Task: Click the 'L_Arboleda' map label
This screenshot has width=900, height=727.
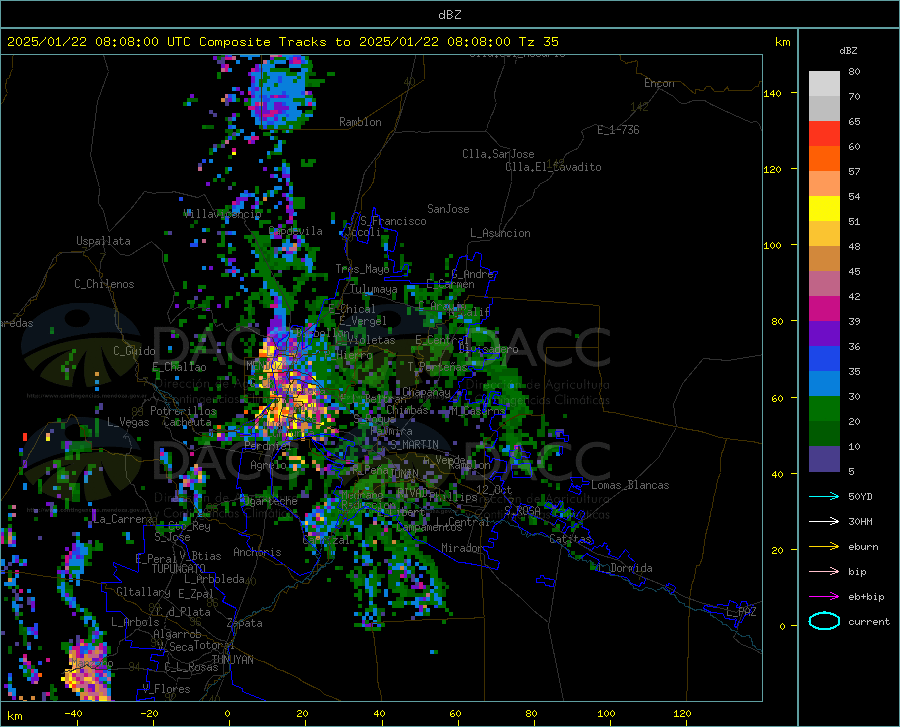Action: click(214, 579)
